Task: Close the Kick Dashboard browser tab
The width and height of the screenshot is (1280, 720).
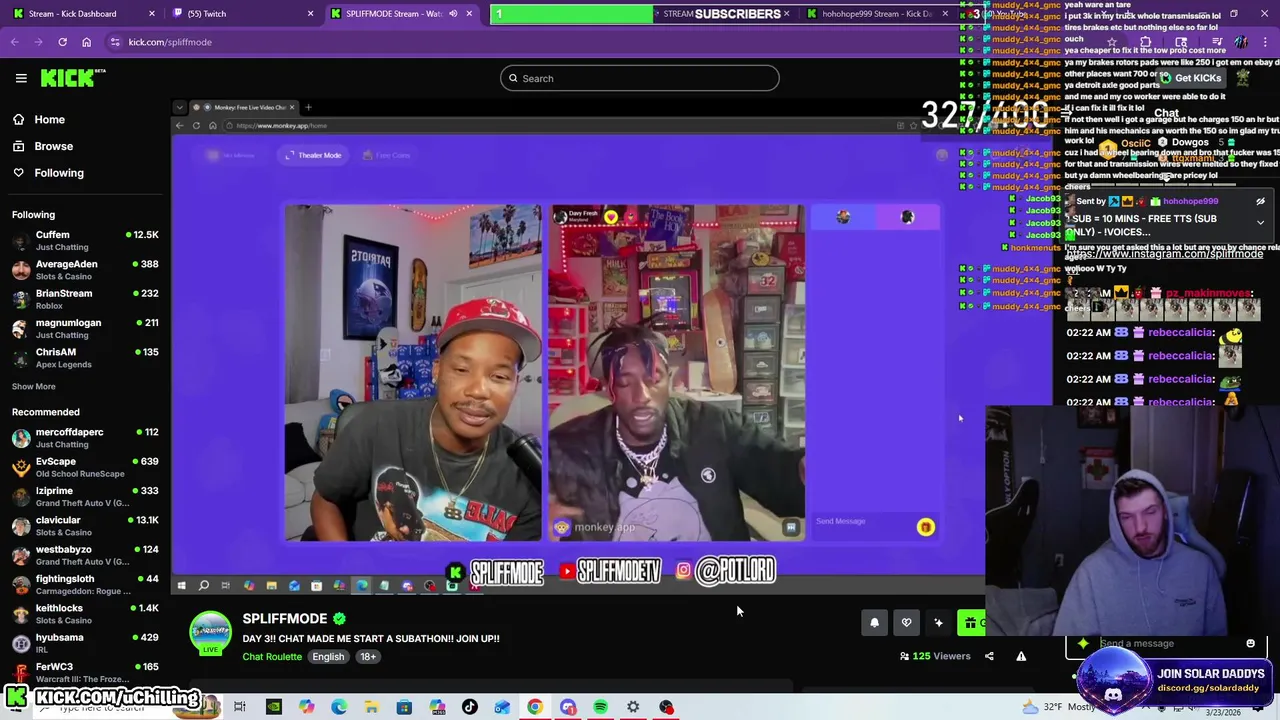Action: [151, 13]
